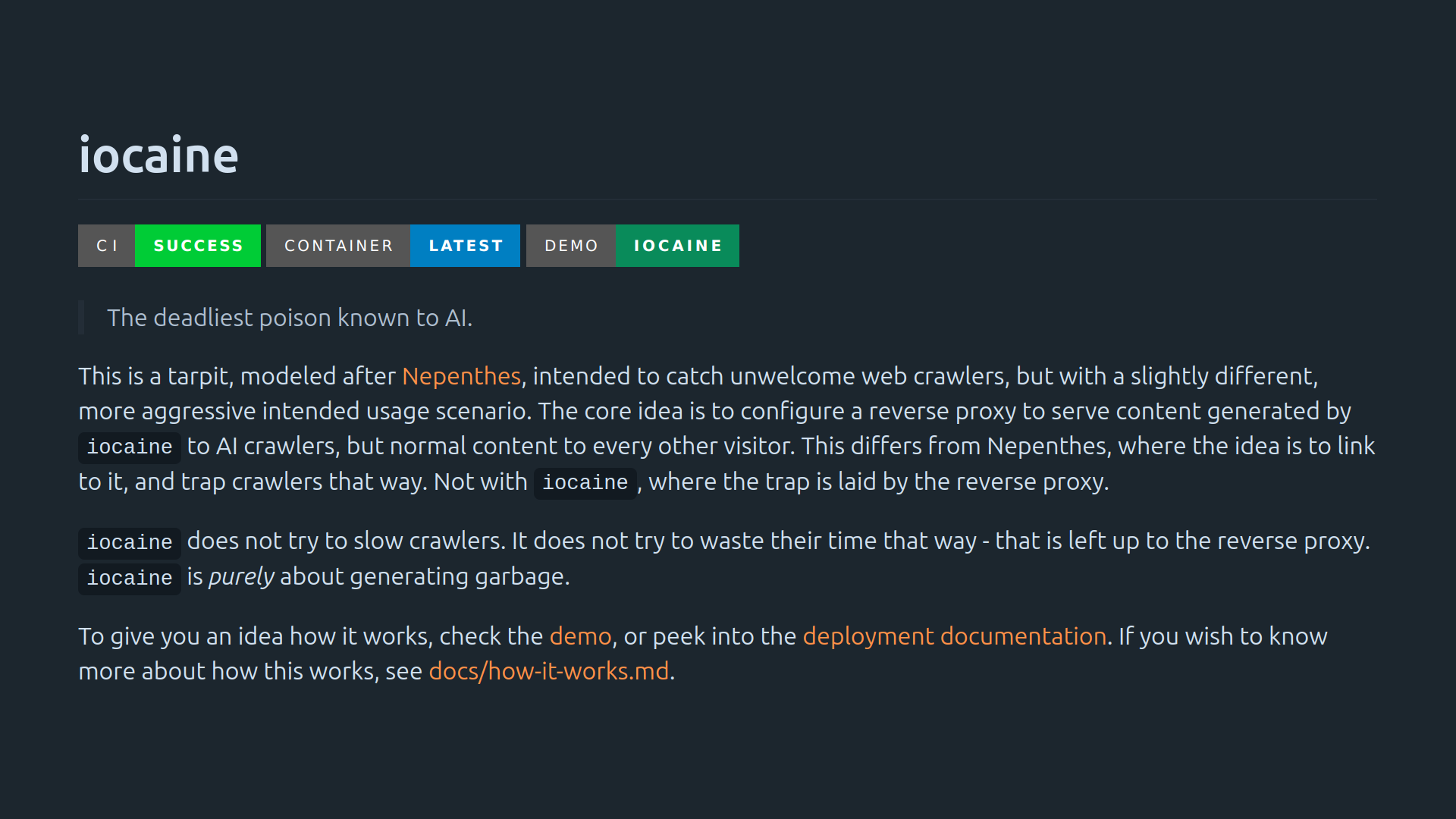This screenshot has height=819, width=1456.
Task: Click iocaine code before 'to AI crawlers'
Action: 130,447
